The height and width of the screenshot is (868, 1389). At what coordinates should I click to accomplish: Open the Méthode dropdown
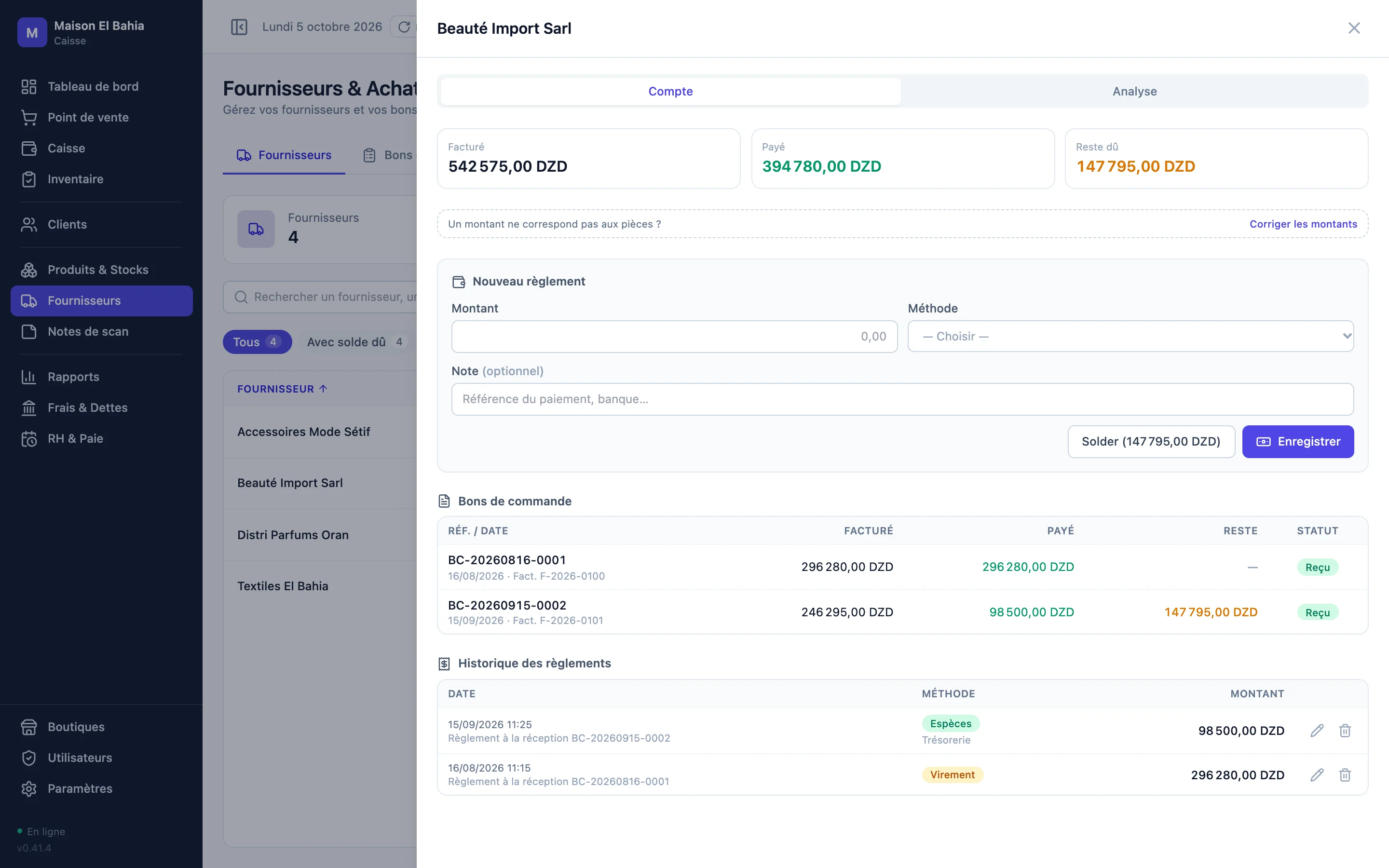tap(1130, 337)
